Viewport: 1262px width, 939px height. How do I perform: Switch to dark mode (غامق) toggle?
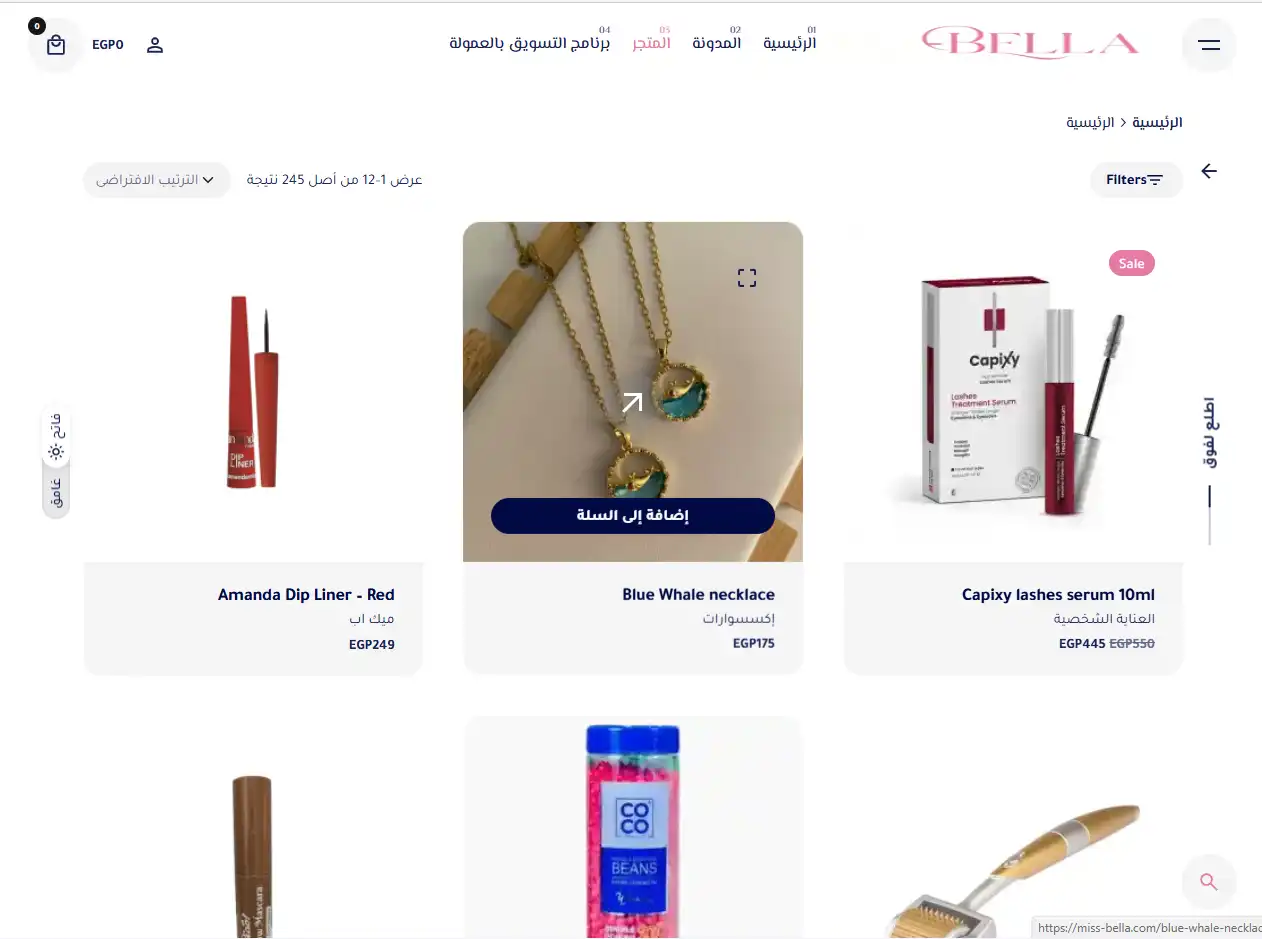pos(56,492)
